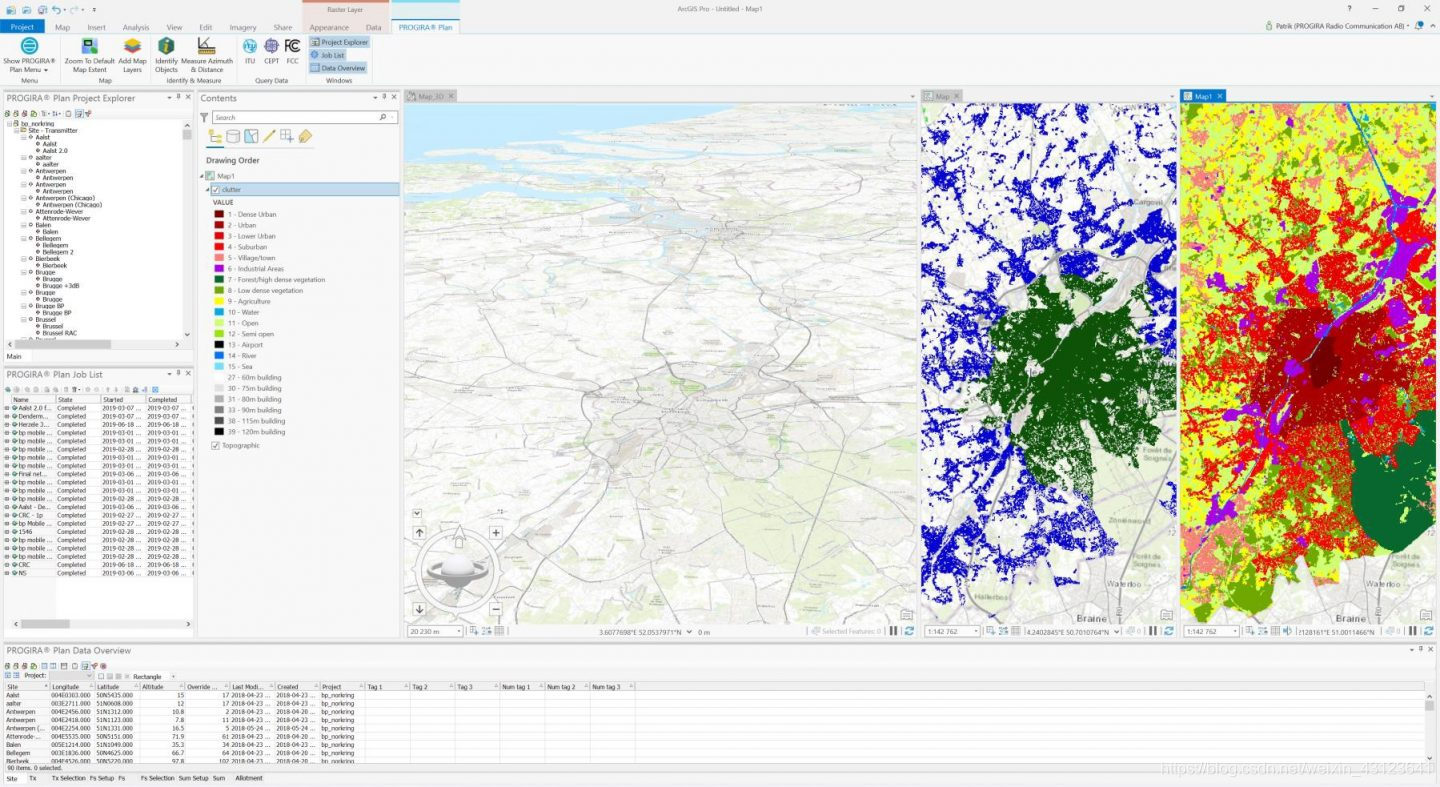Close the Map_3D view tab
Viewport: 1440px width, 787px height.
coord(451,96)
